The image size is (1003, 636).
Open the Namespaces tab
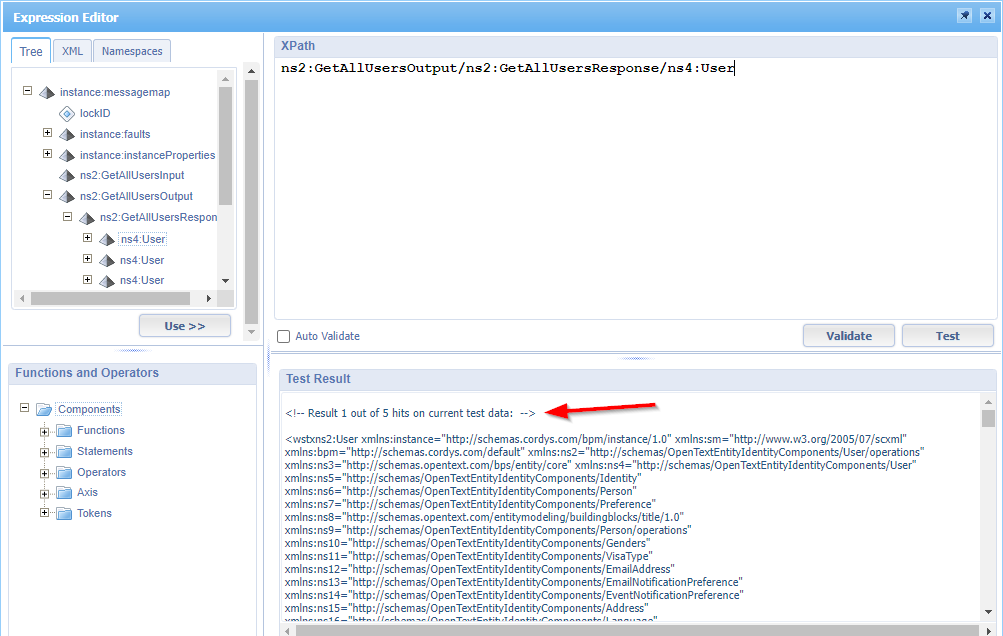133,51
